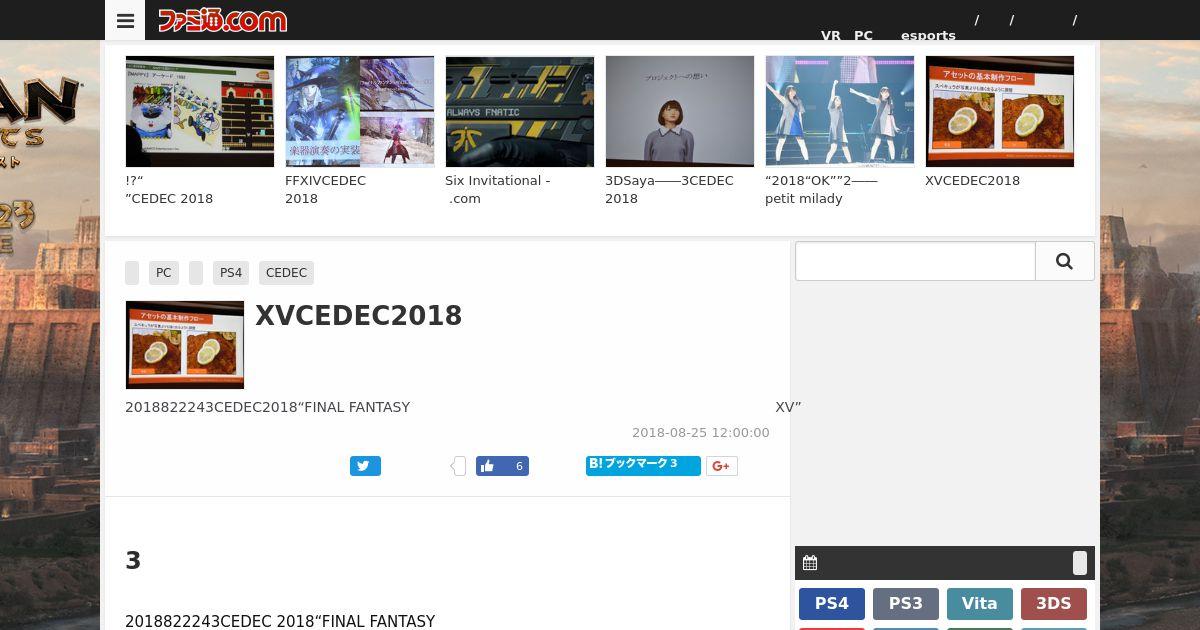Open the article headline 'XVCEDEC2018'

tap(359, 316)
